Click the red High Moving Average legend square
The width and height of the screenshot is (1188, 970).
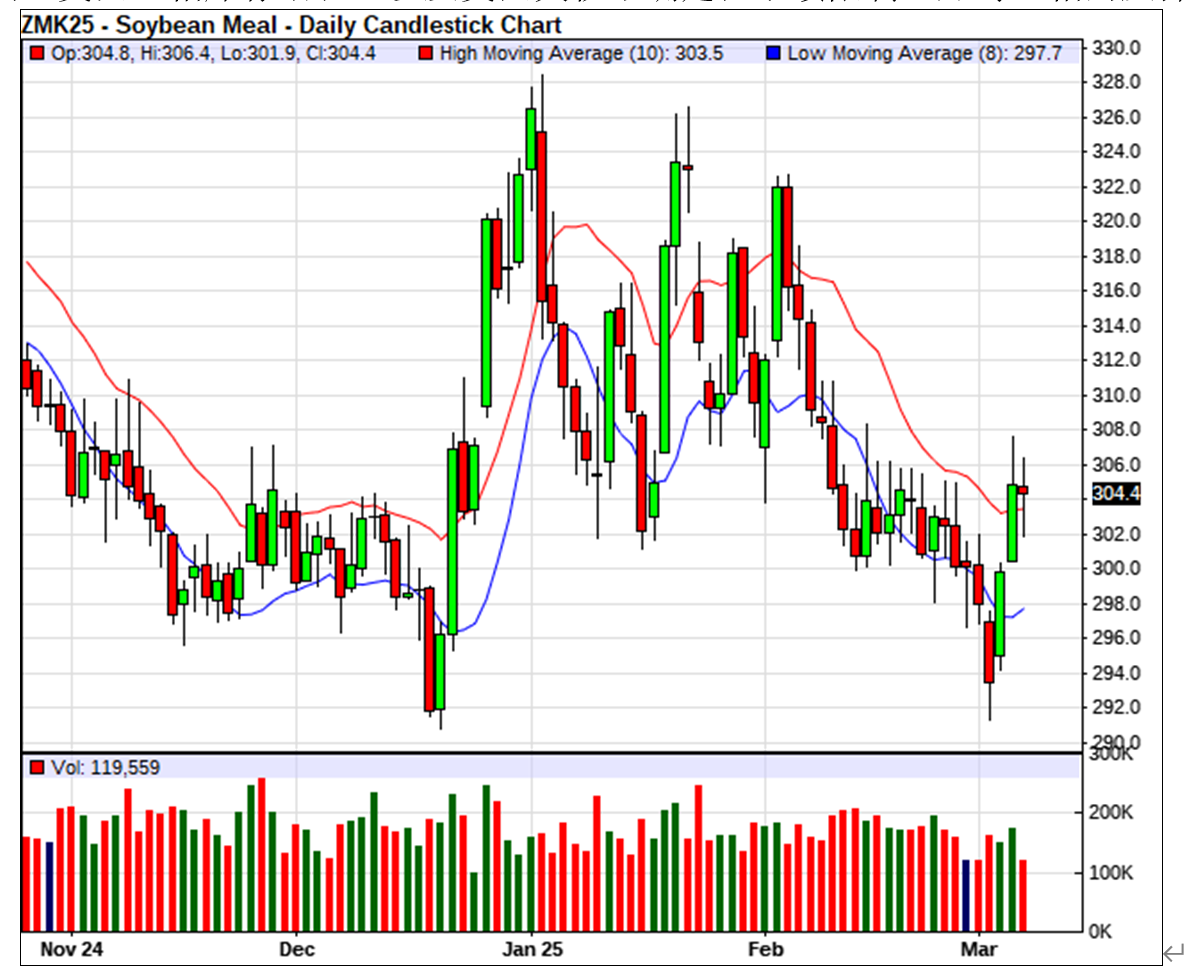(425, 53)
